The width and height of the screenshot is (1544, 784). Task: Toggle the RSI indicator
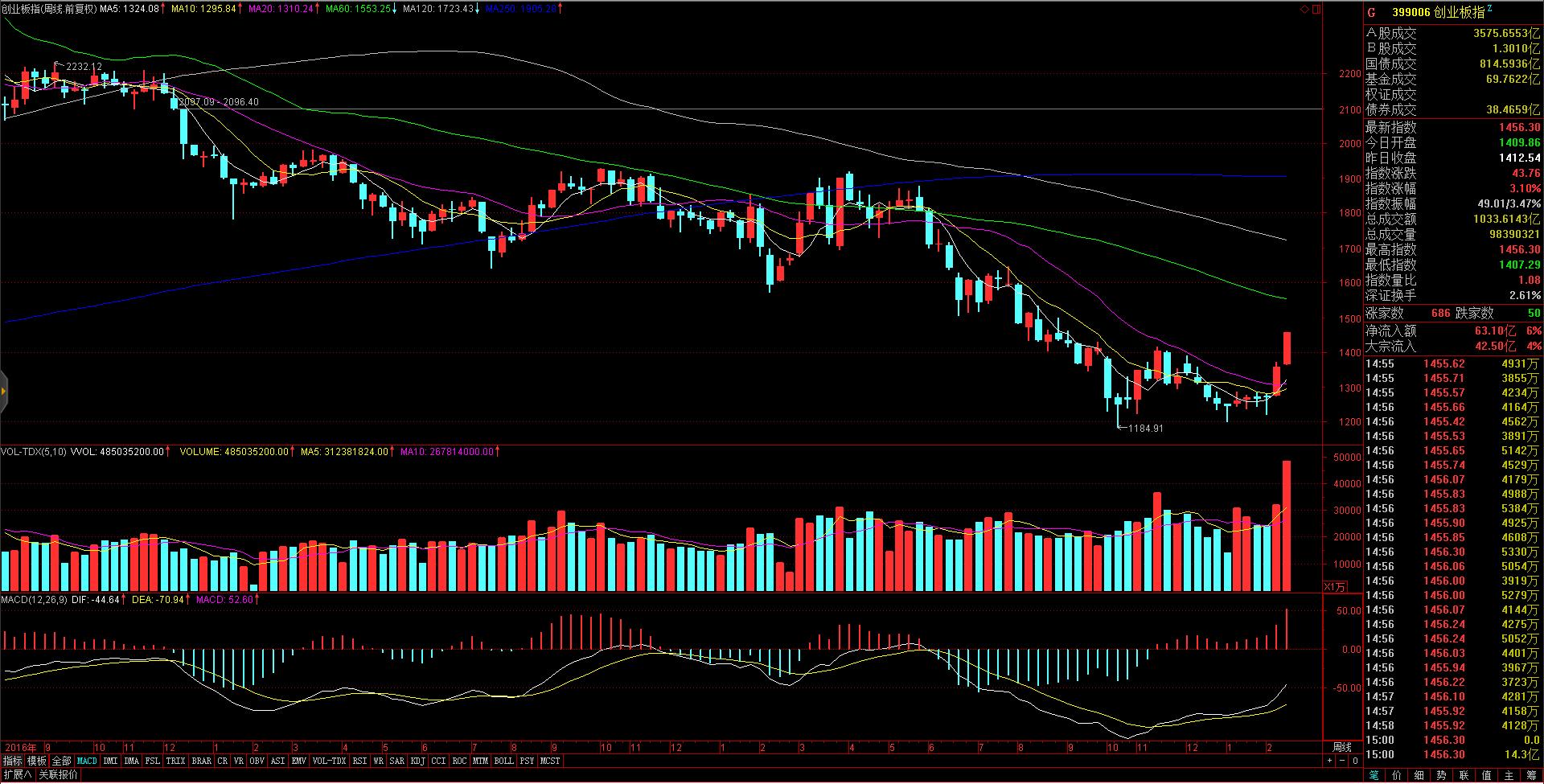(x=359, y=761)
